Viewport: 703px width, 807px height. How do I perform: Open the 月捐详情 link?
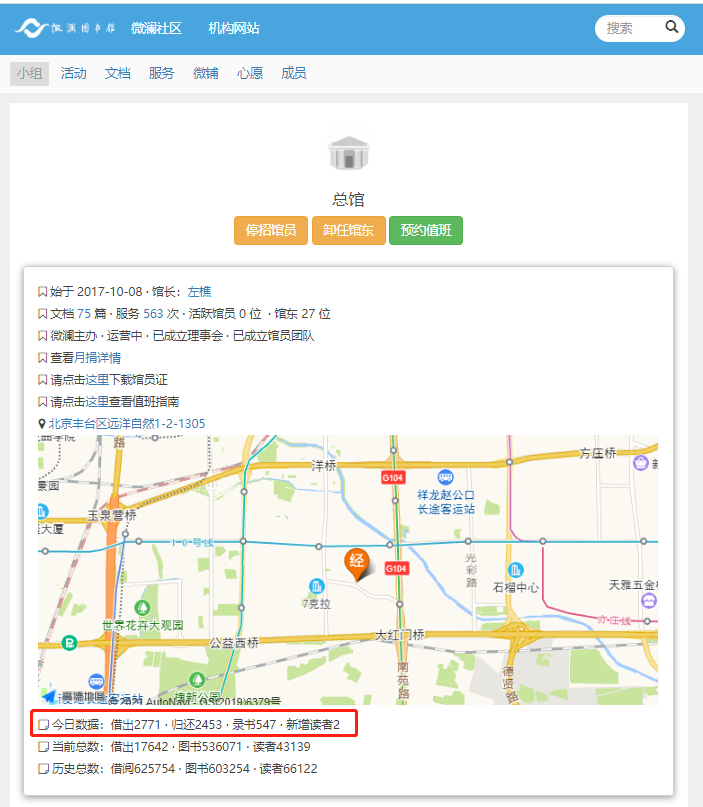click(x=97, y=357)
